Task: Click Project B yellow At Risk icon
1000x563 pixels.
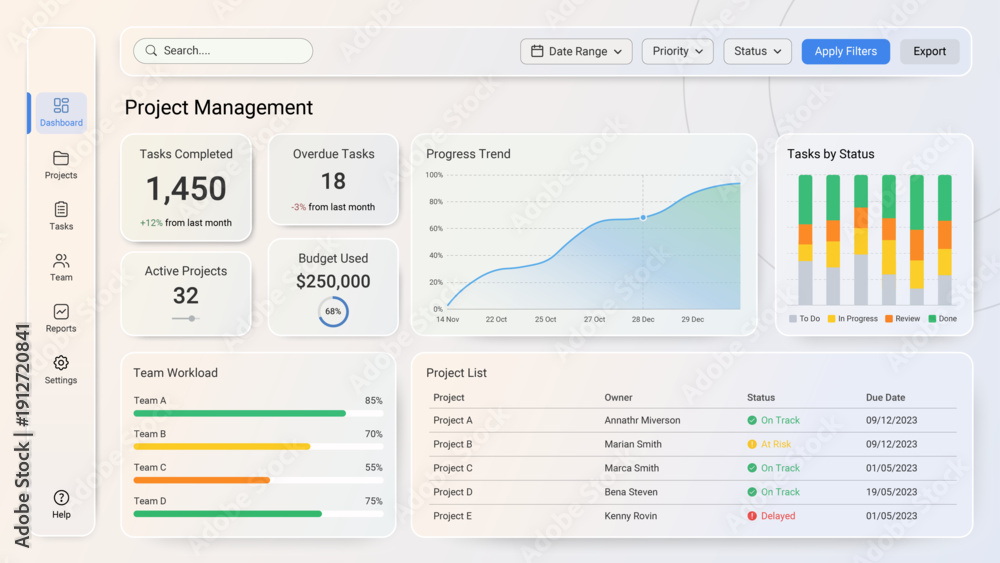Action: (x=752, y=444)
